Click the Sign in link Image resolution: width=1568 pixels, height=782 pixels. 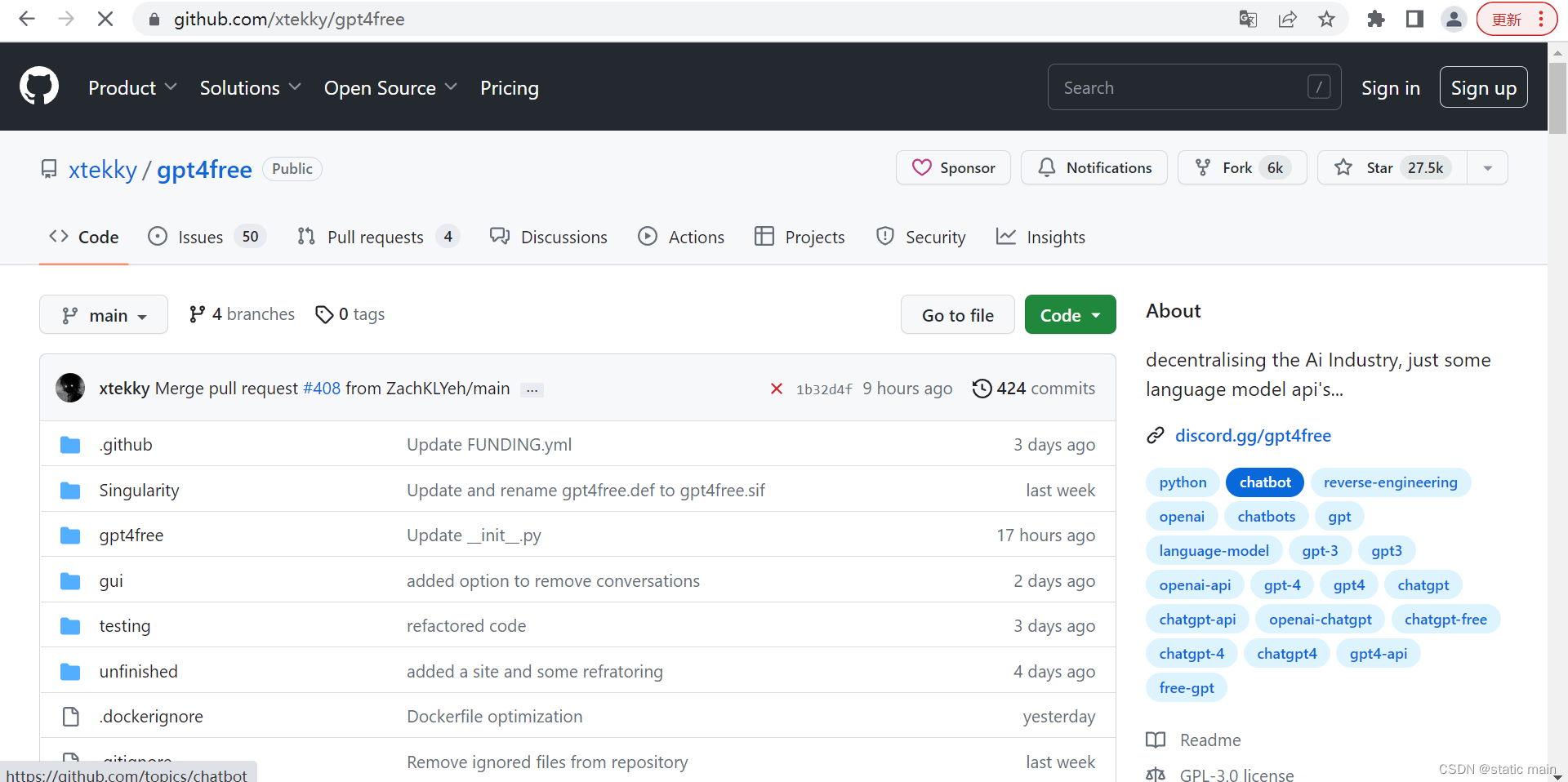coord(1390,87)
